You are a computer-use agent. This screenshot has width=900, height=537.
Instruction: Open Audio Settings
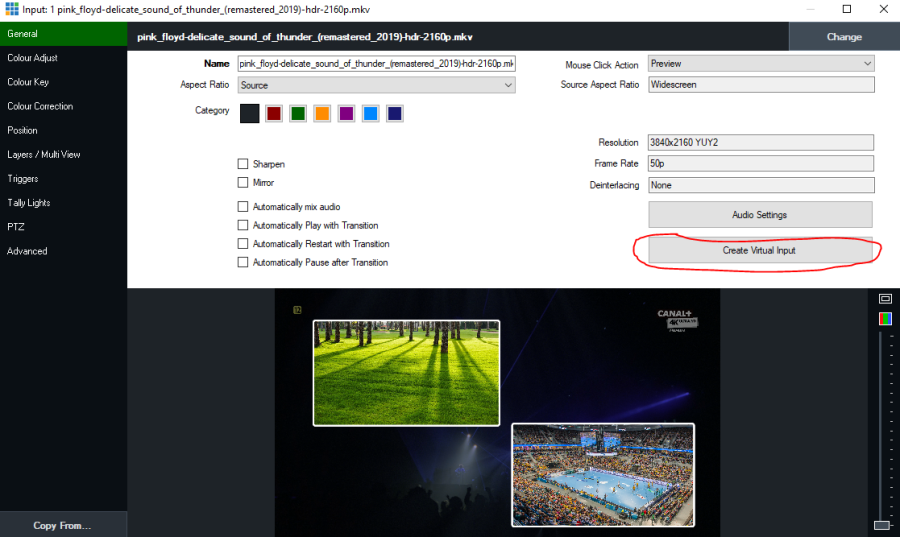click(x=759, y=215)
